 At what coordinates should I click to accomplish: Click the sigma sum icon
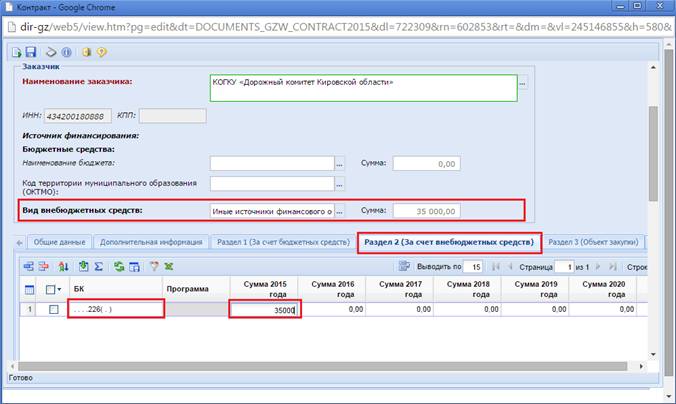point(99,266)
